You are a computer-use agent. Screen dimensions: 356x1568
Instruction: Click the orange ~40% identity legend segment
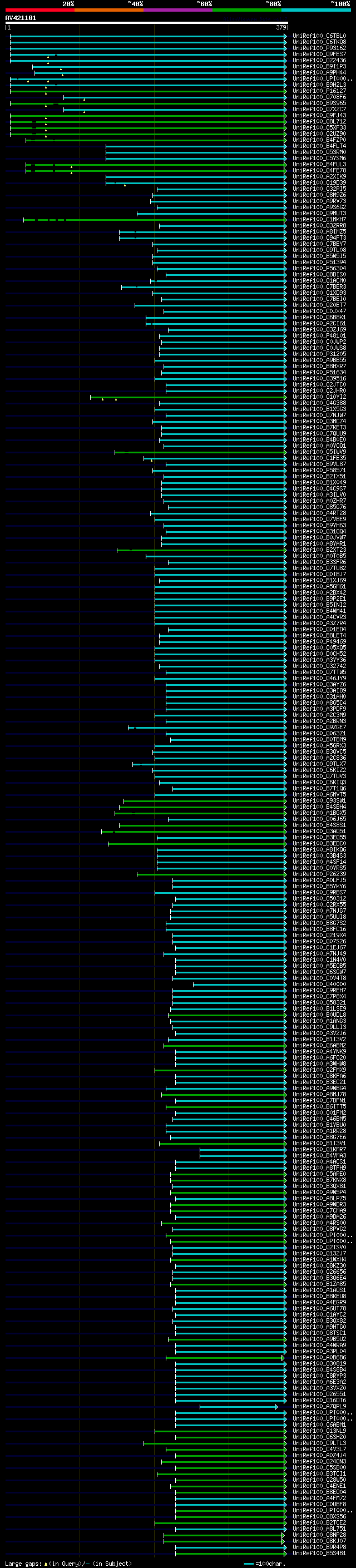pos(109,10)
